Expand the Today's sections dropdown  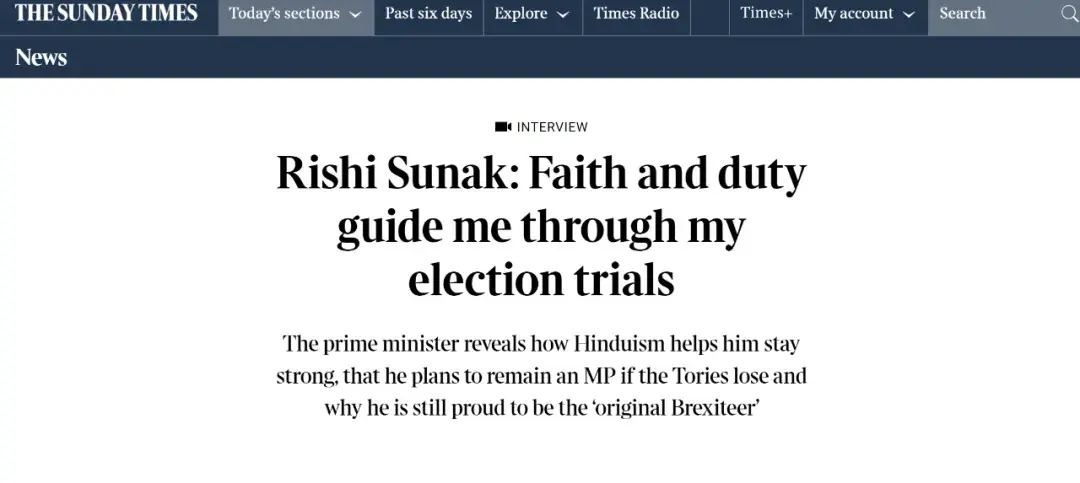pyautogui.click(x=295, y=15)
